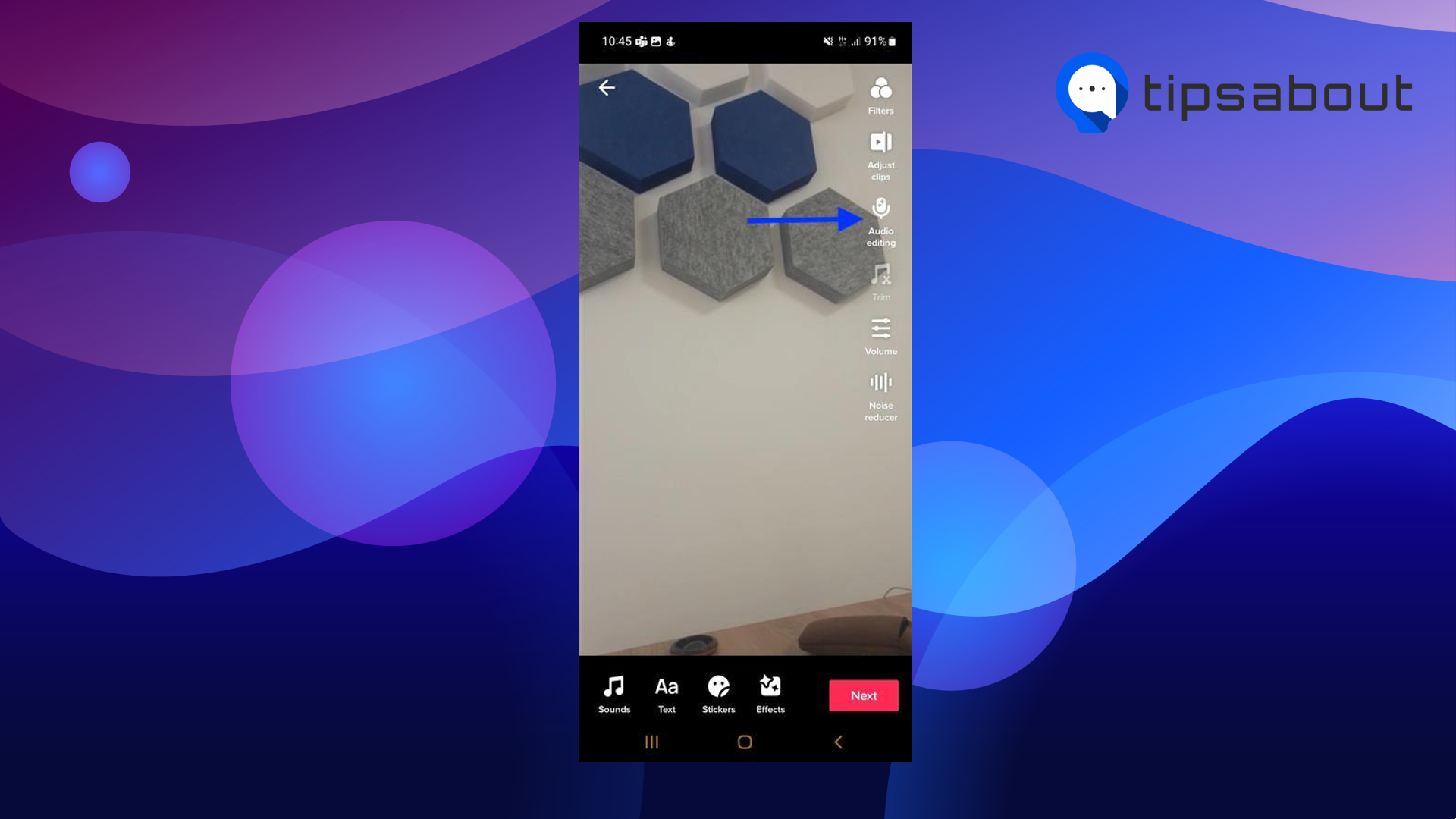Switch to the Effects tab

click(x=770, y=693)
